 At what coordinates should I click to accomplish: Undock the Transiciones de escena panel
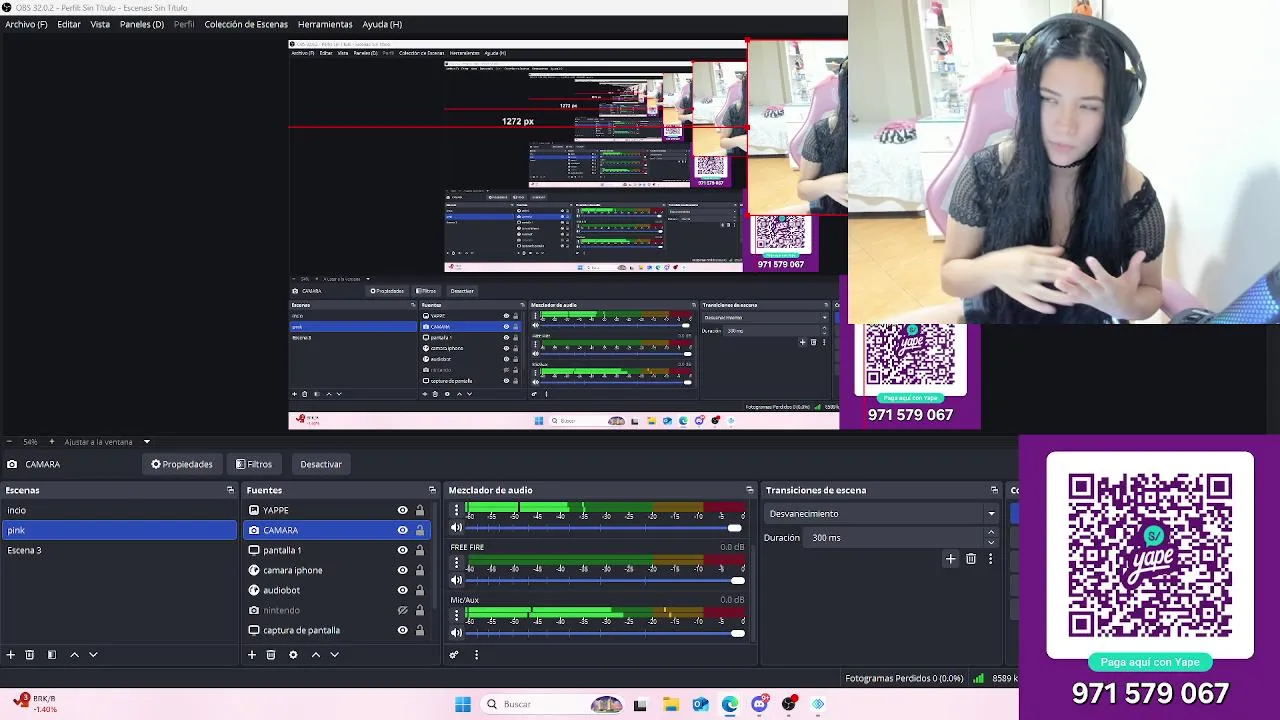point(994,490)
